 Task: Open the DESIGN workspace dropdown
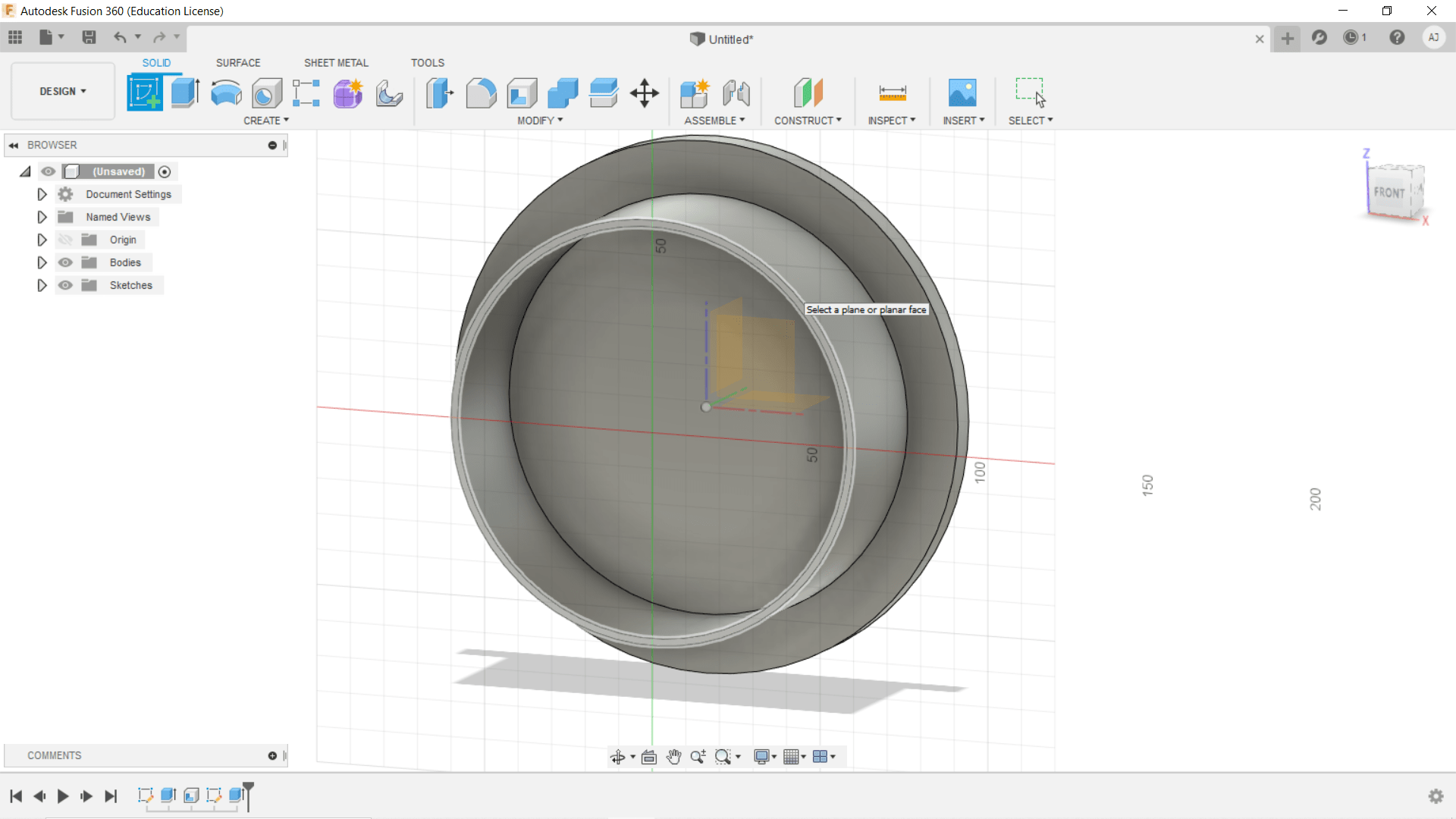[63, 91]
